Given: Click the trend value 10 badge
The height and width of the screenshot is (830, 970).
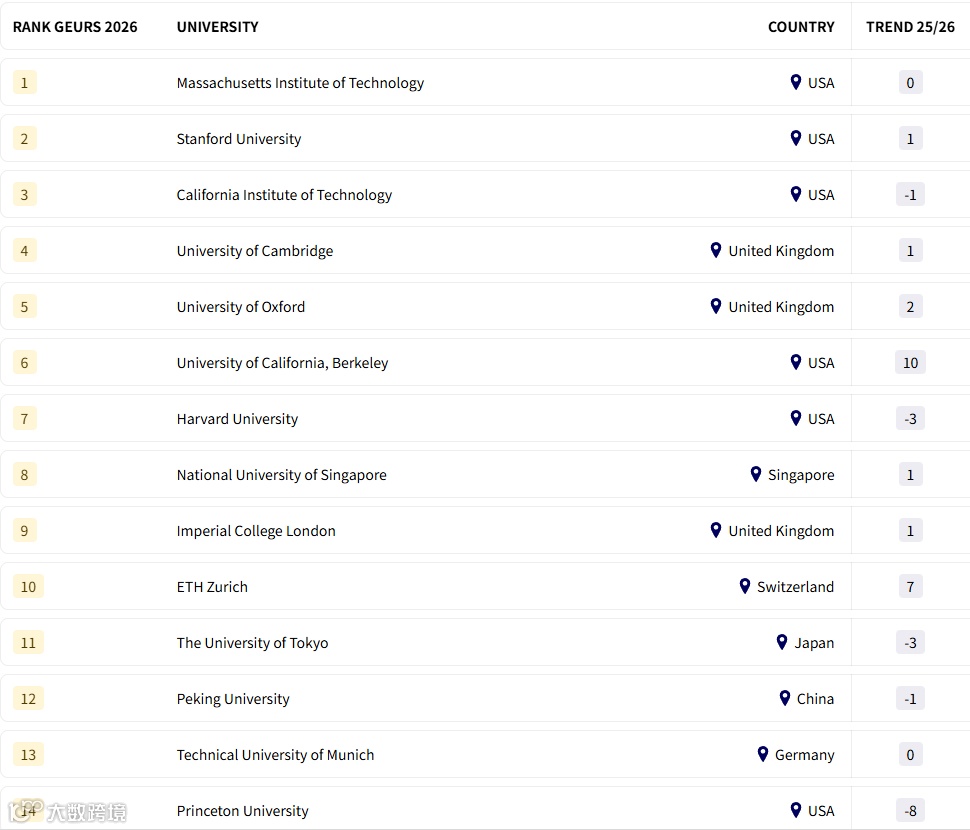Looking at the screenshot, I should coord(910,363).
